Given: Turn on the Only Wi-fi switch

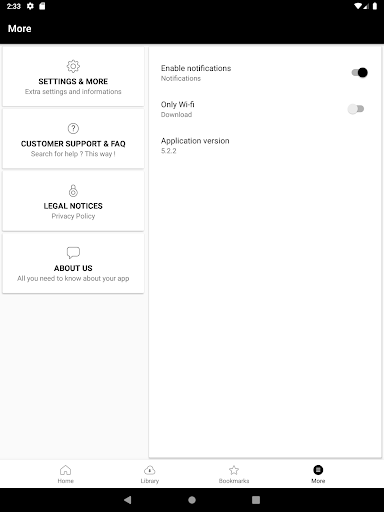Looking at the screenshot, I should (x=356, y=109).
